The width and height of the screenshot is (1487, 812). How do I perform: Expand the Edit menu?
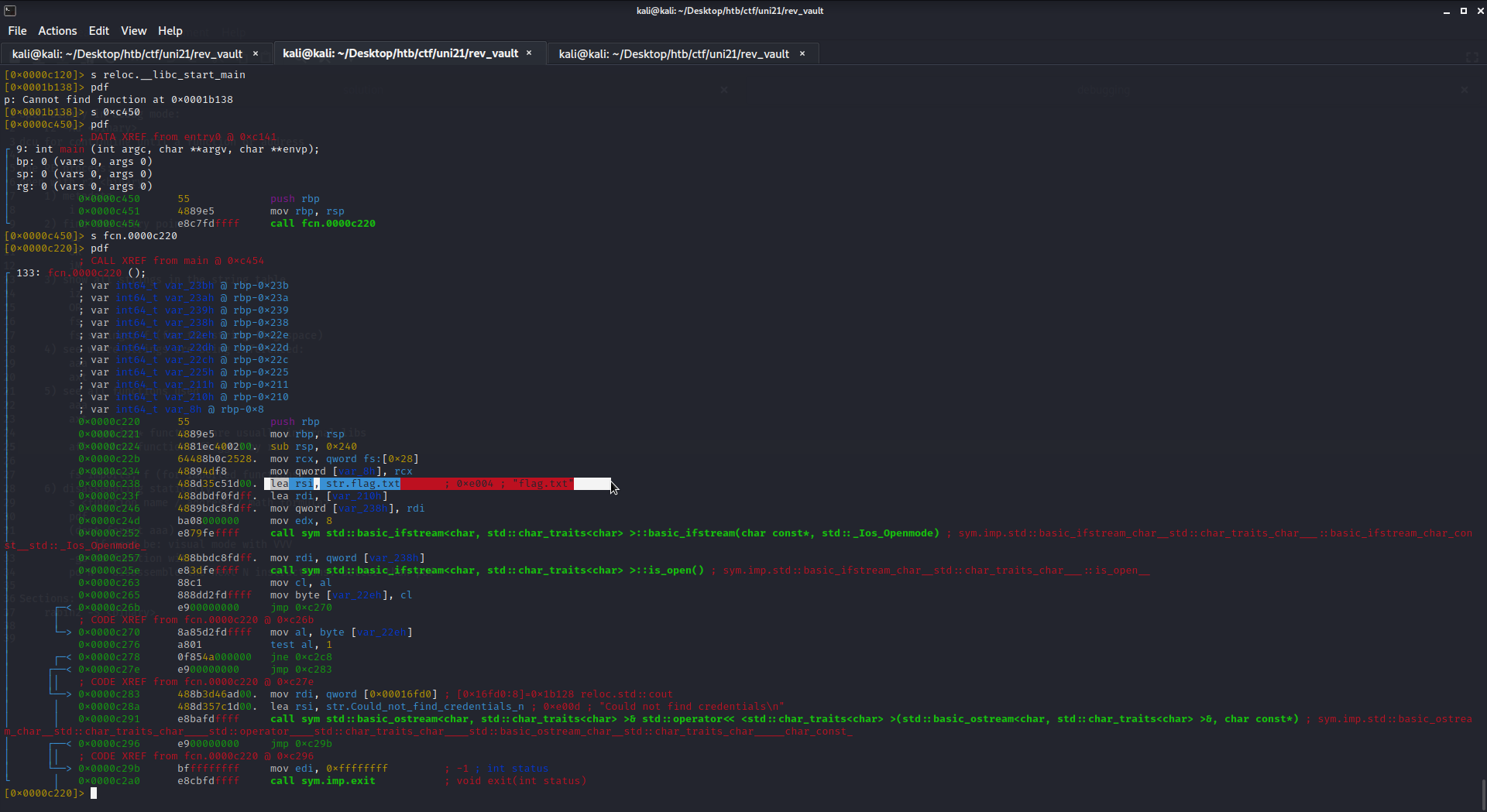coord(98,31)
